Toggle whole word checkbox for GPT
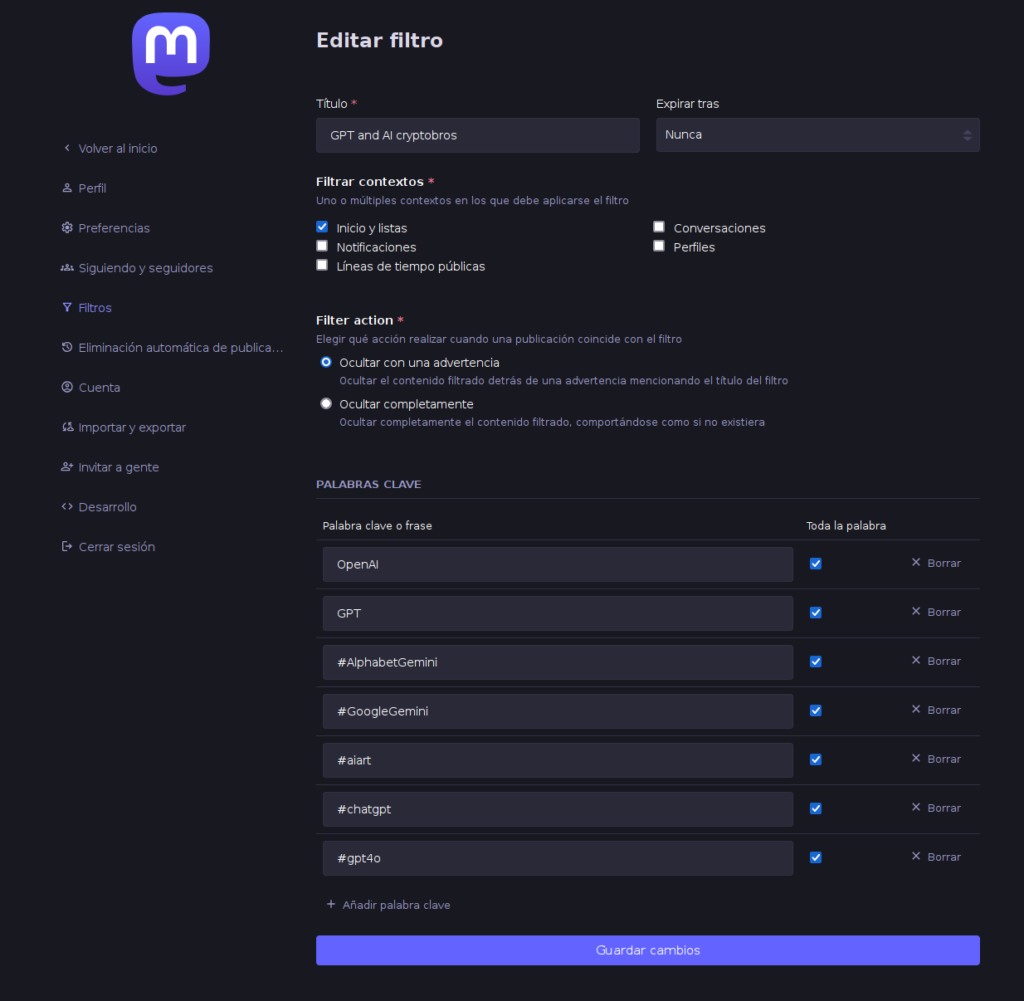The height and width of the screenshot is (1001, 1024). [816, 612]
